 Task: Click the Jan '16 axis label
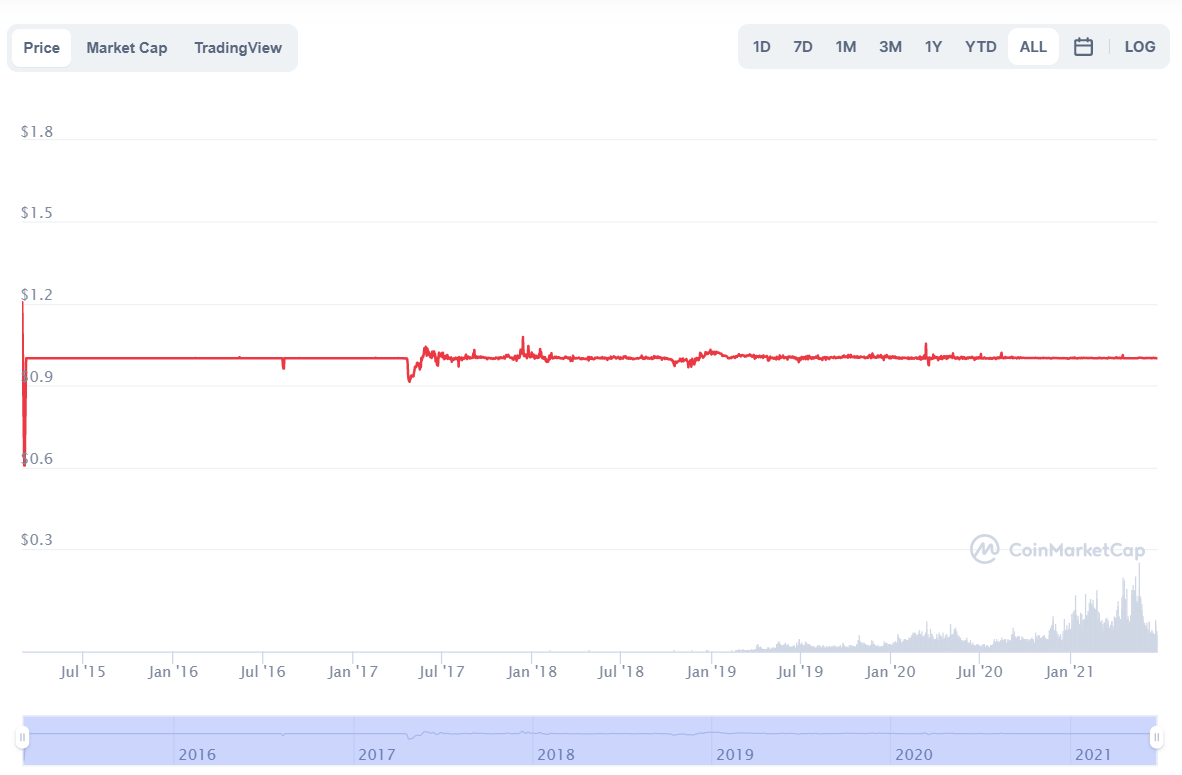(x=173, y=672)
